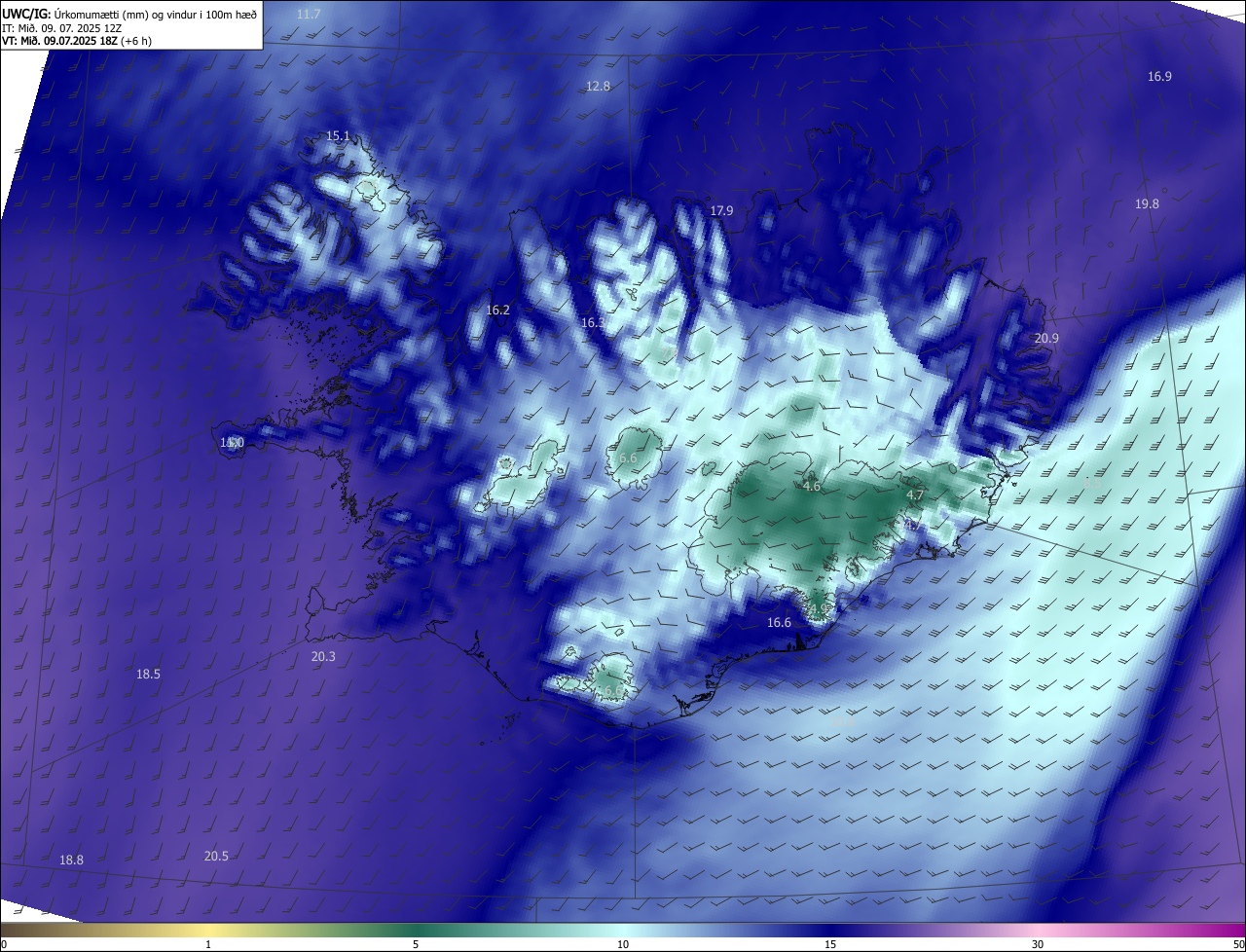Click the map value 16.9
This screenshot has height=952, width=1246.
[x=1159, y=76]
